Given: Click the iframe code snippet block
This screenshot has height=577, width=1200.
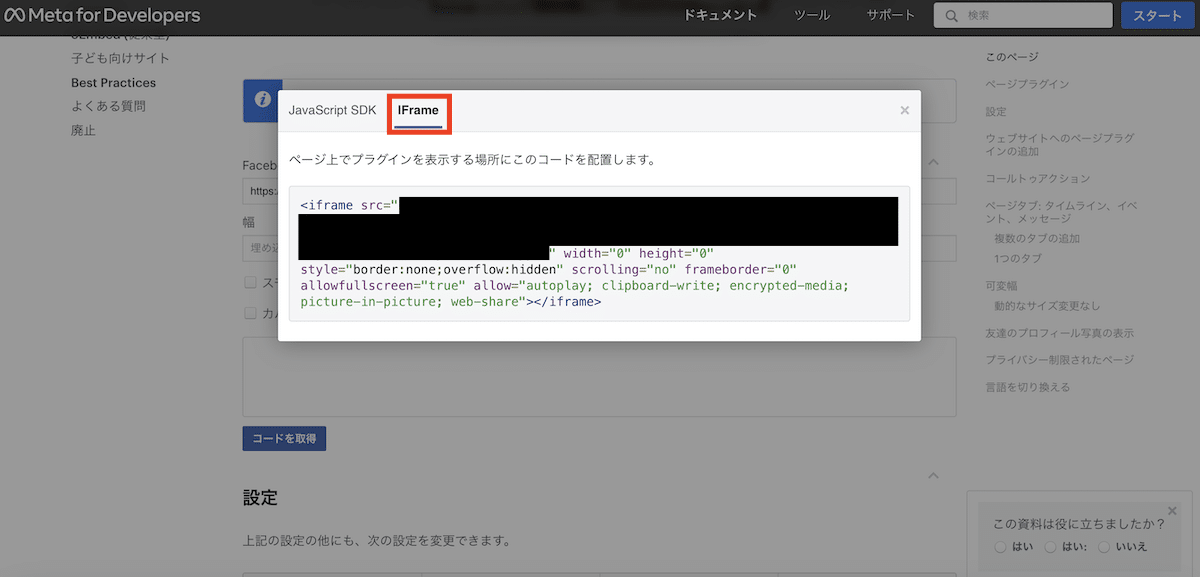Looking at the screenshot, I should (x=599, y=253).
